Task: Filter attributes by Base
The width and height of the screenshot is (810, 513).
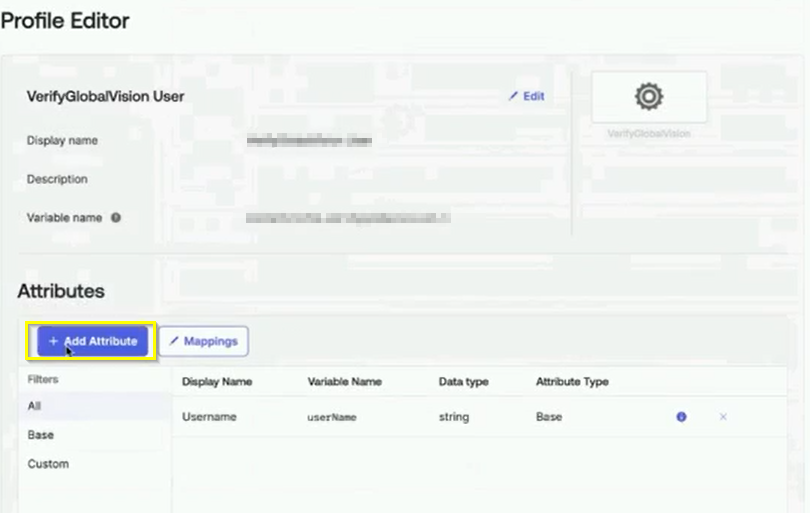Action: [41, 435]
